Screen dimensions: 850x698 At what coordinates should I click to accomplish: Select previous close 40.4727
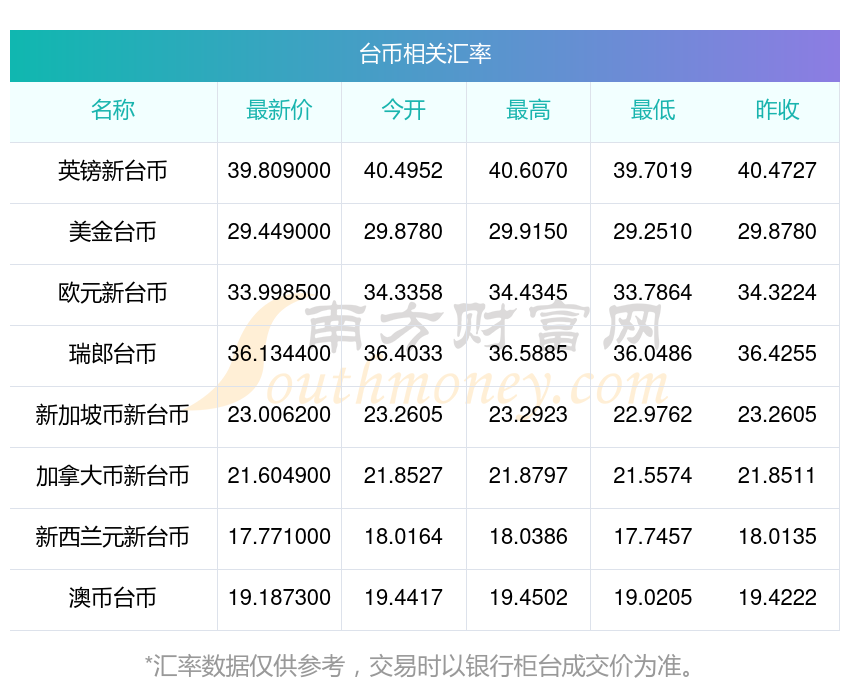[777, 171]
